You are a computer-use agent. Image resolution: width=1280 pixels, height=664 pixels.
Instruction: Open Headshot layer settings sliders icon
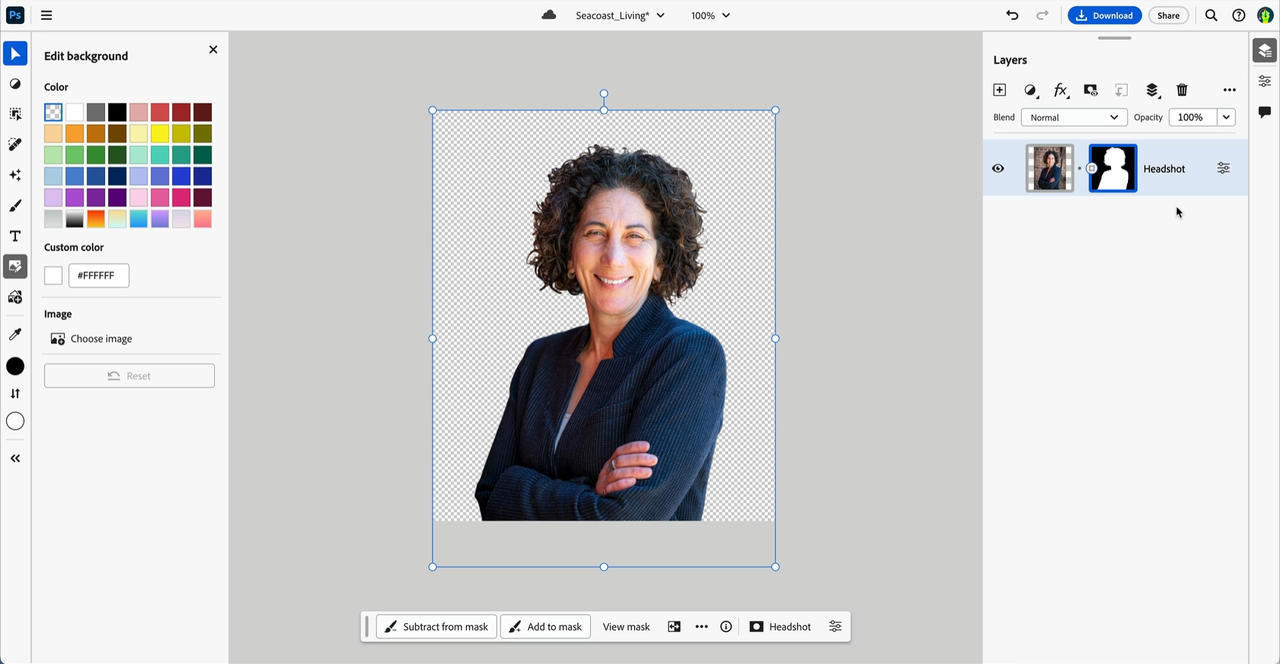point(1223,168)
